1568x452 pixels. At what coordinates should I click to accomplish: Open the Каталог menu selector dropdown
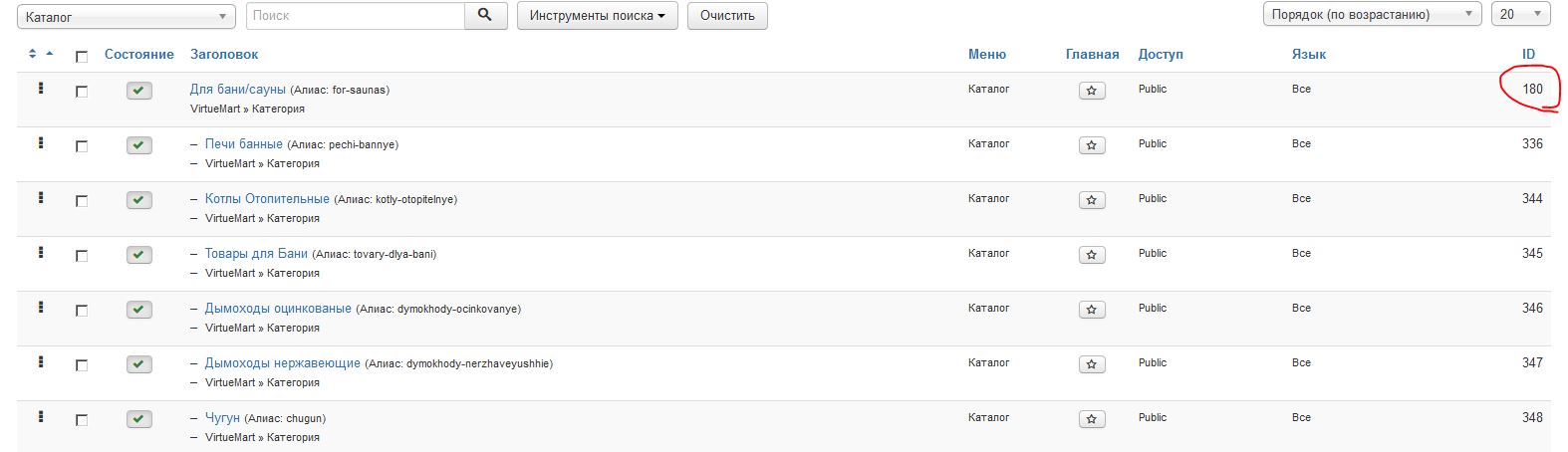point(126,17)
